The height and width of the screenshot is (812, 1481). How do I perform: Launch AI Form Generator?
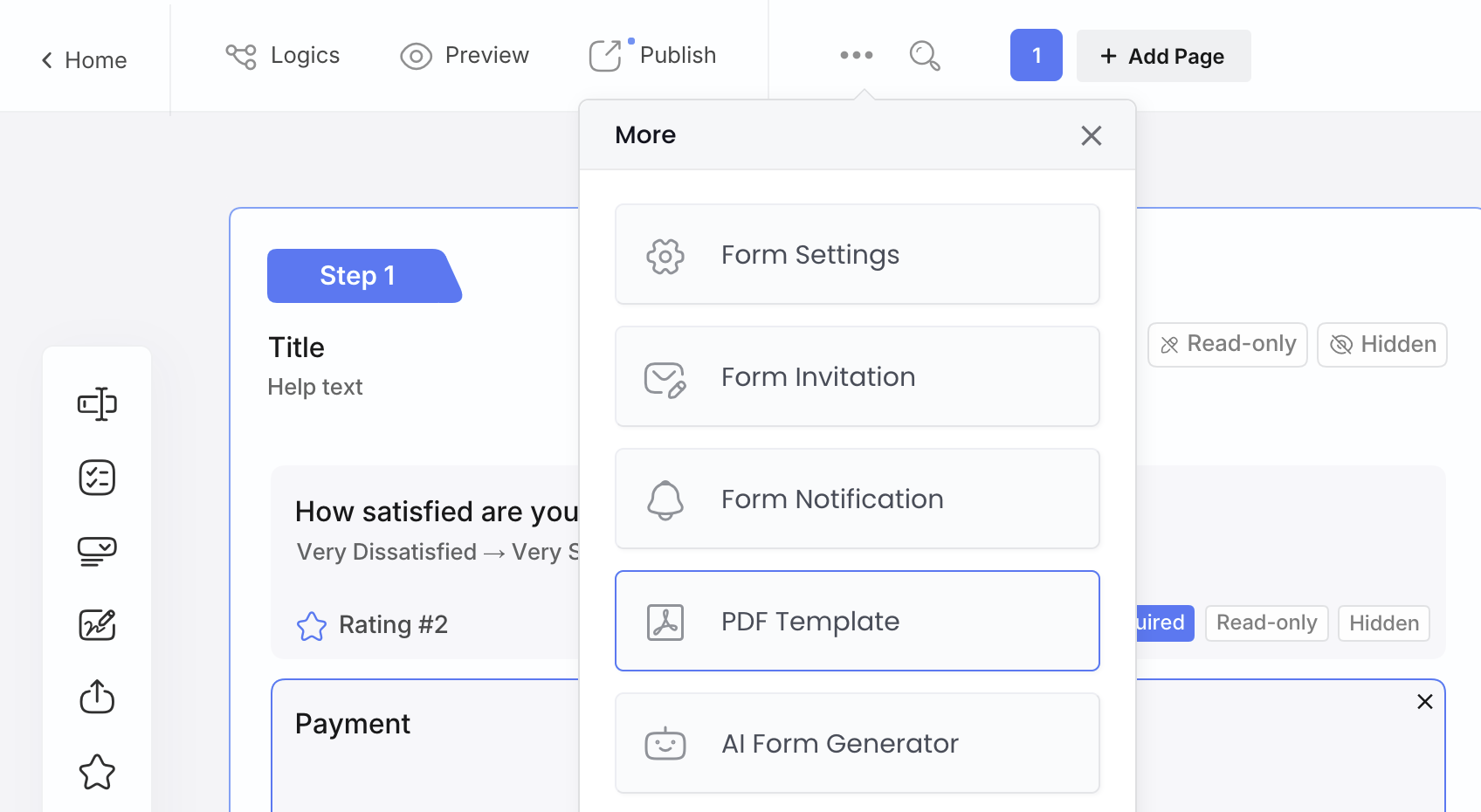pos(857,744)
